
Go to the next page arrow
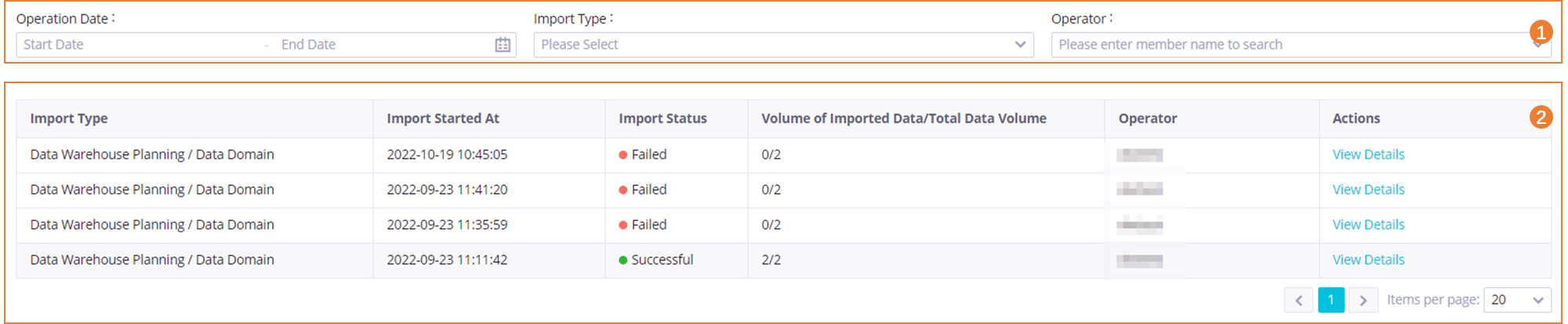point(1363,300)
